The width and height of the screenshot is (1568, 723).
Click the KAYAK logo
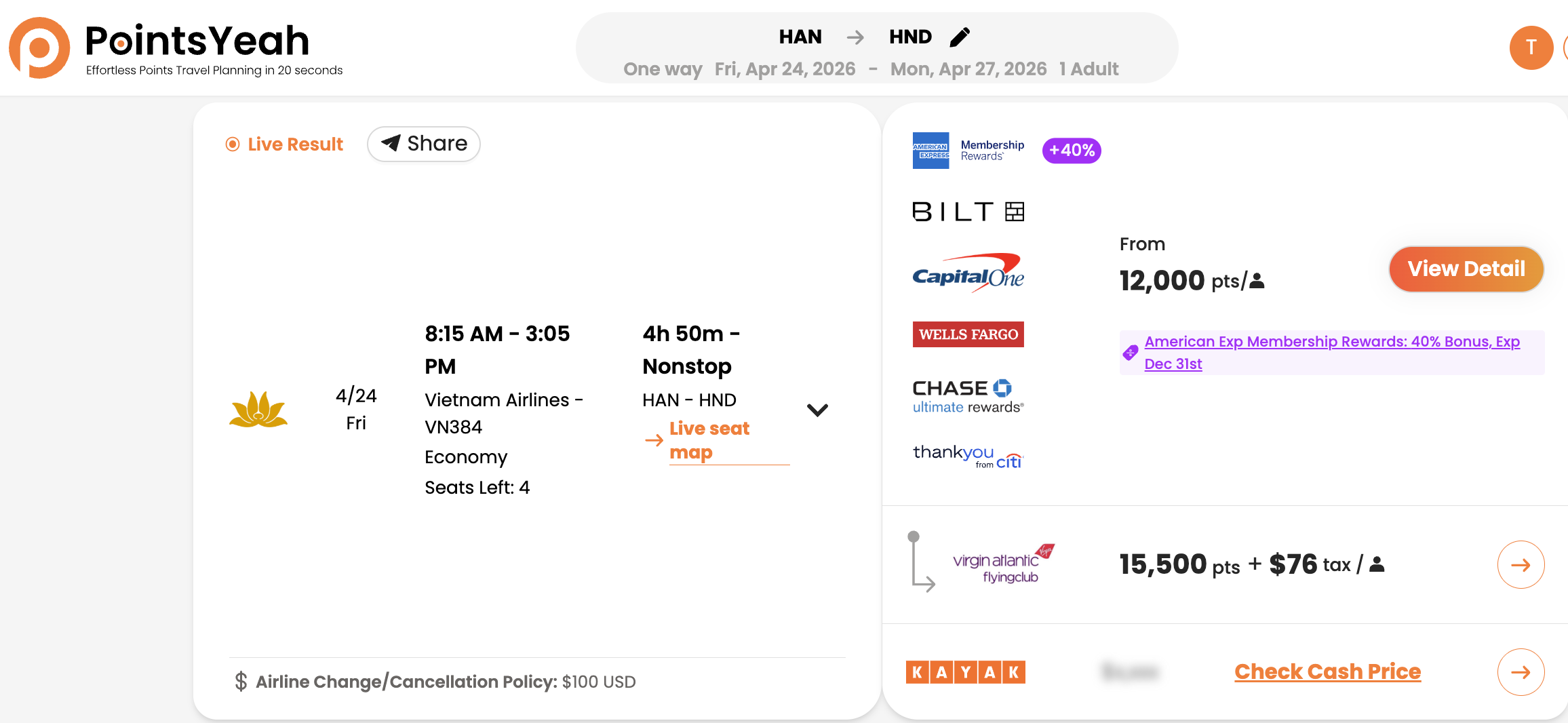pyautogui.click(x=966, y=672)
